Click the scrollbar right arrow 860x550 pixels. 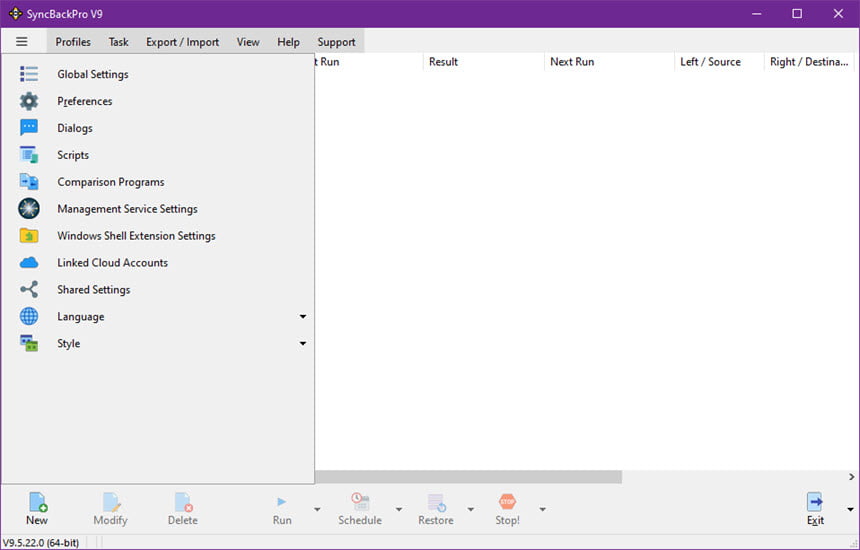(x=851, y=477)
